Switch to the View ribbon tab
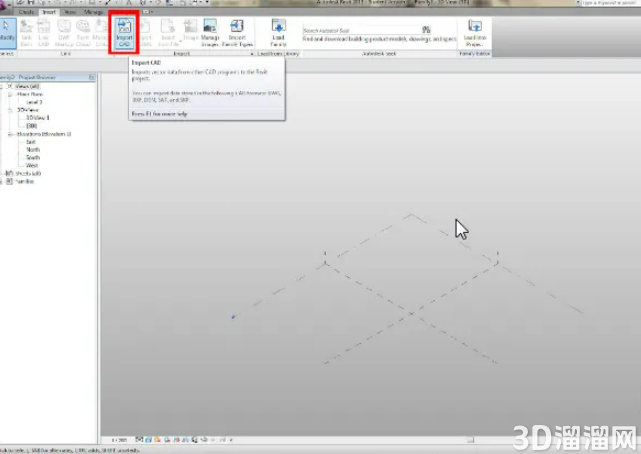 point(70,12)
